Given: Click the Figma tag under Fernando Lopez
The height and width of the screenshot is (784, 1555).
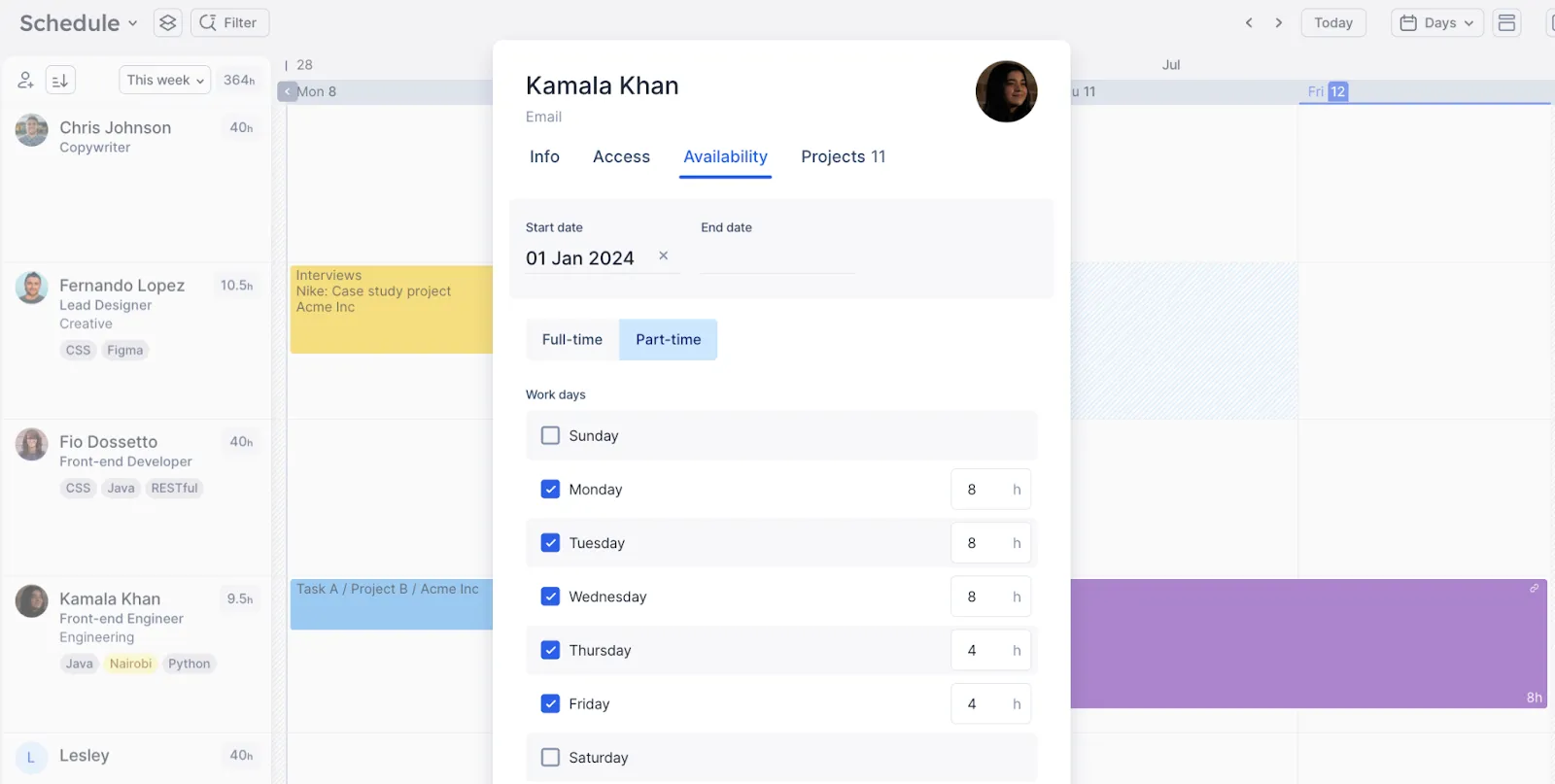Looking at the screenshot, I should click(x=125, y=350).
